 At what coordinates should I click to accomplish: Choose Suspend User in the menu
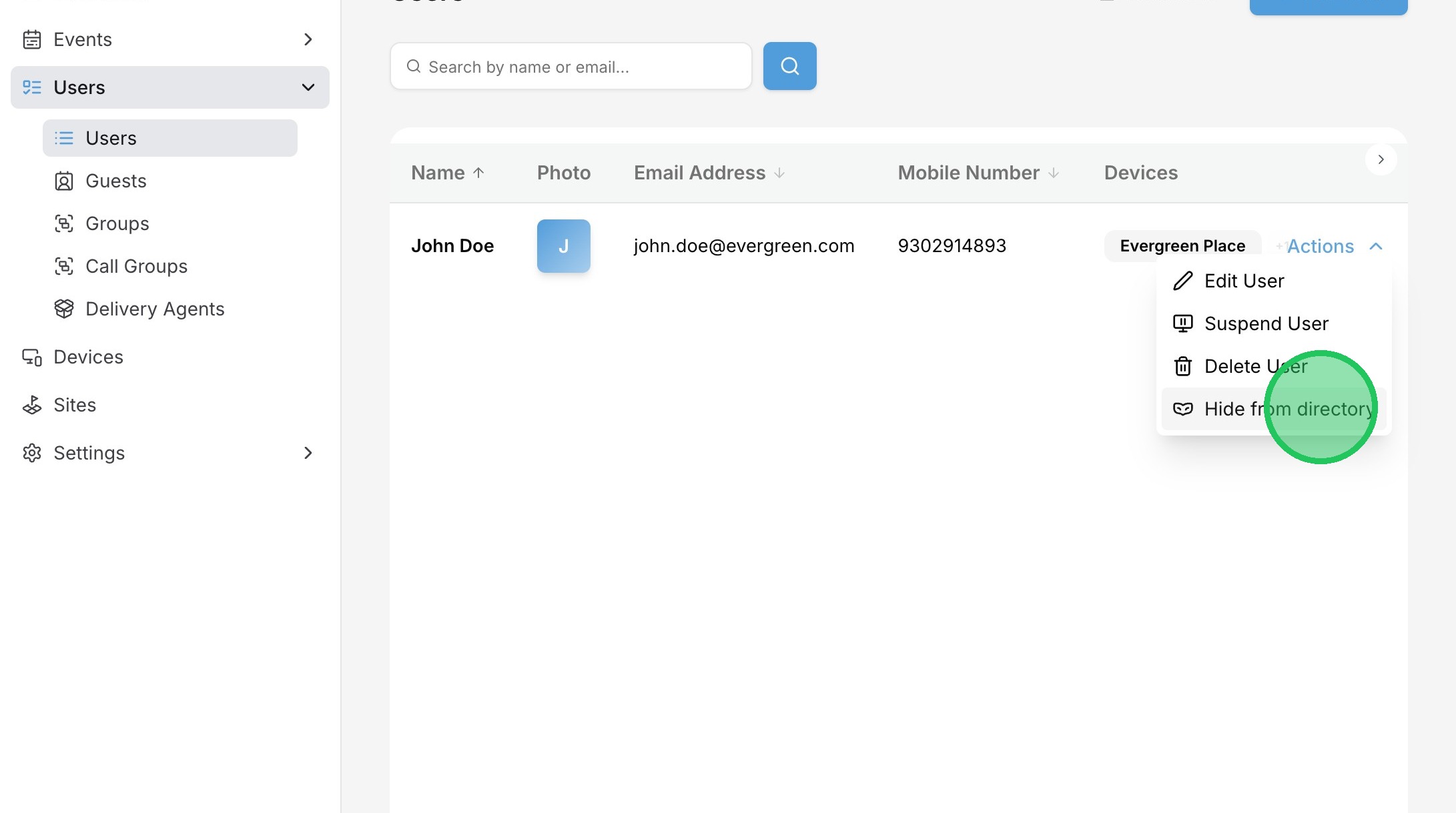tap(1265, 323)
